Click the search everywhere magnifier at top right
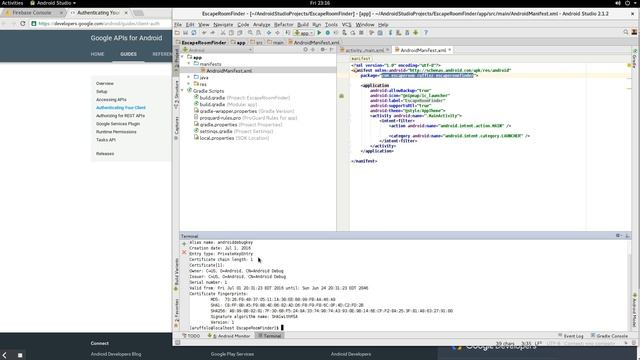640x360 pixels. pos(626,32)
